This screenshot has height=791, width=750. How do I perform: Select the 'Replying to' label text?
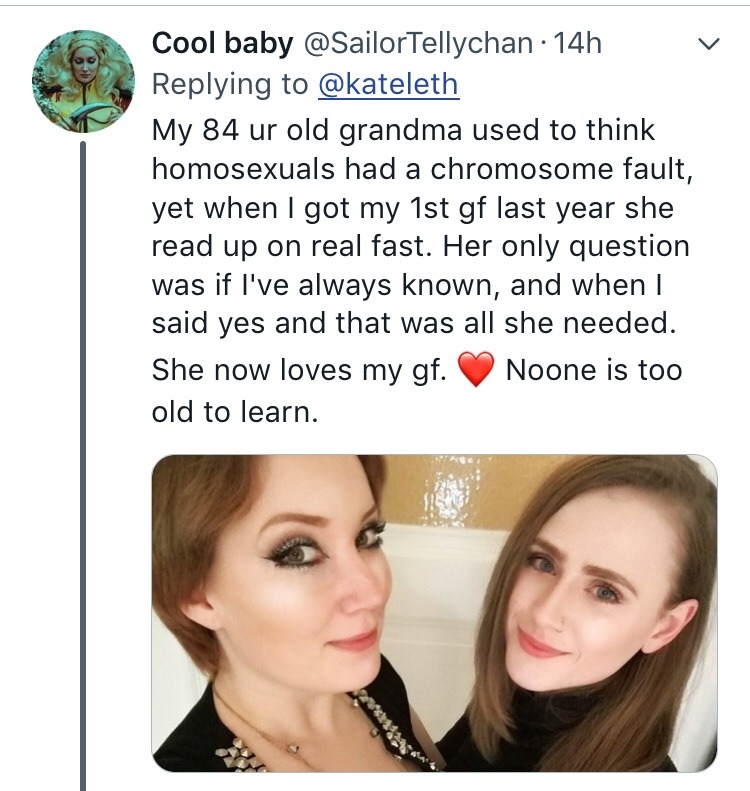coord(230,85)
